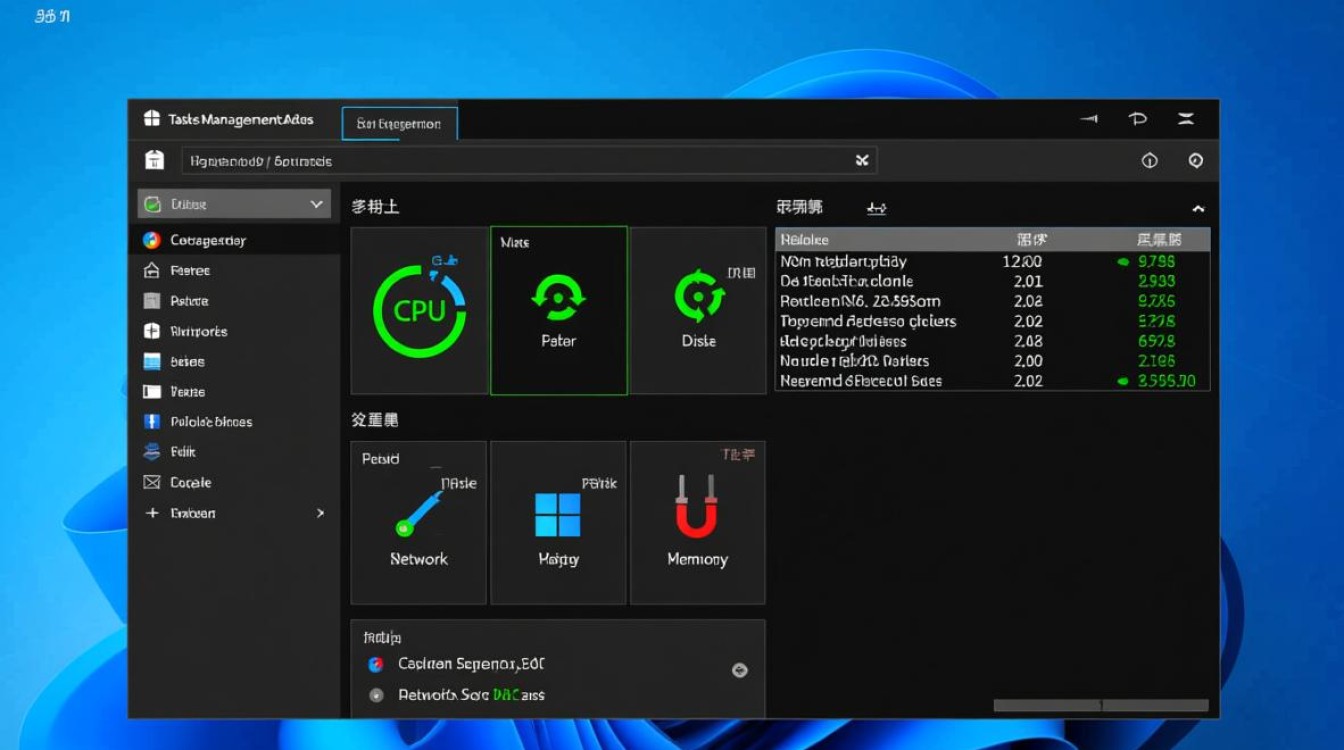Open the Memory tile with magnet icon
The height and width of the screenshot is (750, 1344).
point(697,522)
